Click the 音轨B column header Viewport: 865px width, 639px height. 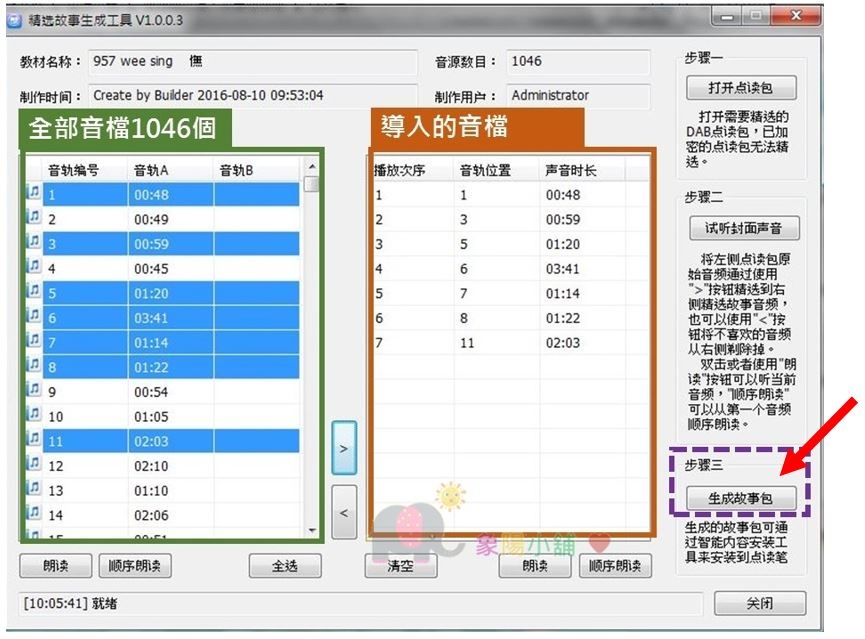click(257, 170)
